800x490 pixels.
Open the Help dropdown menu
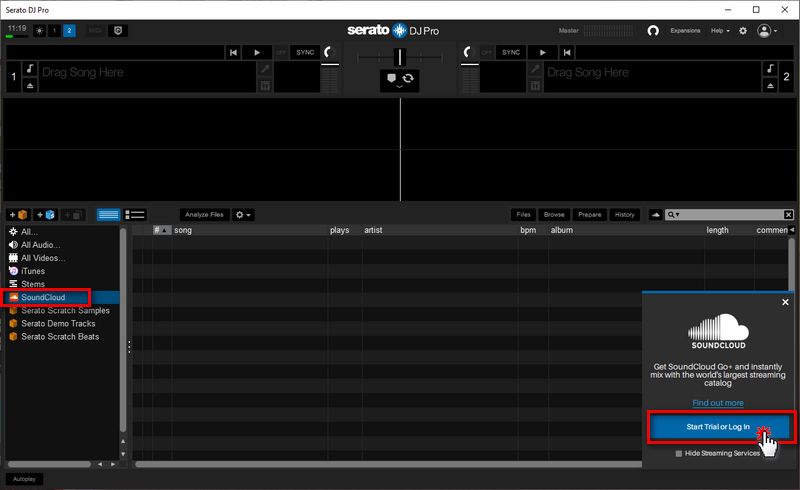click(x=720, y=31)
